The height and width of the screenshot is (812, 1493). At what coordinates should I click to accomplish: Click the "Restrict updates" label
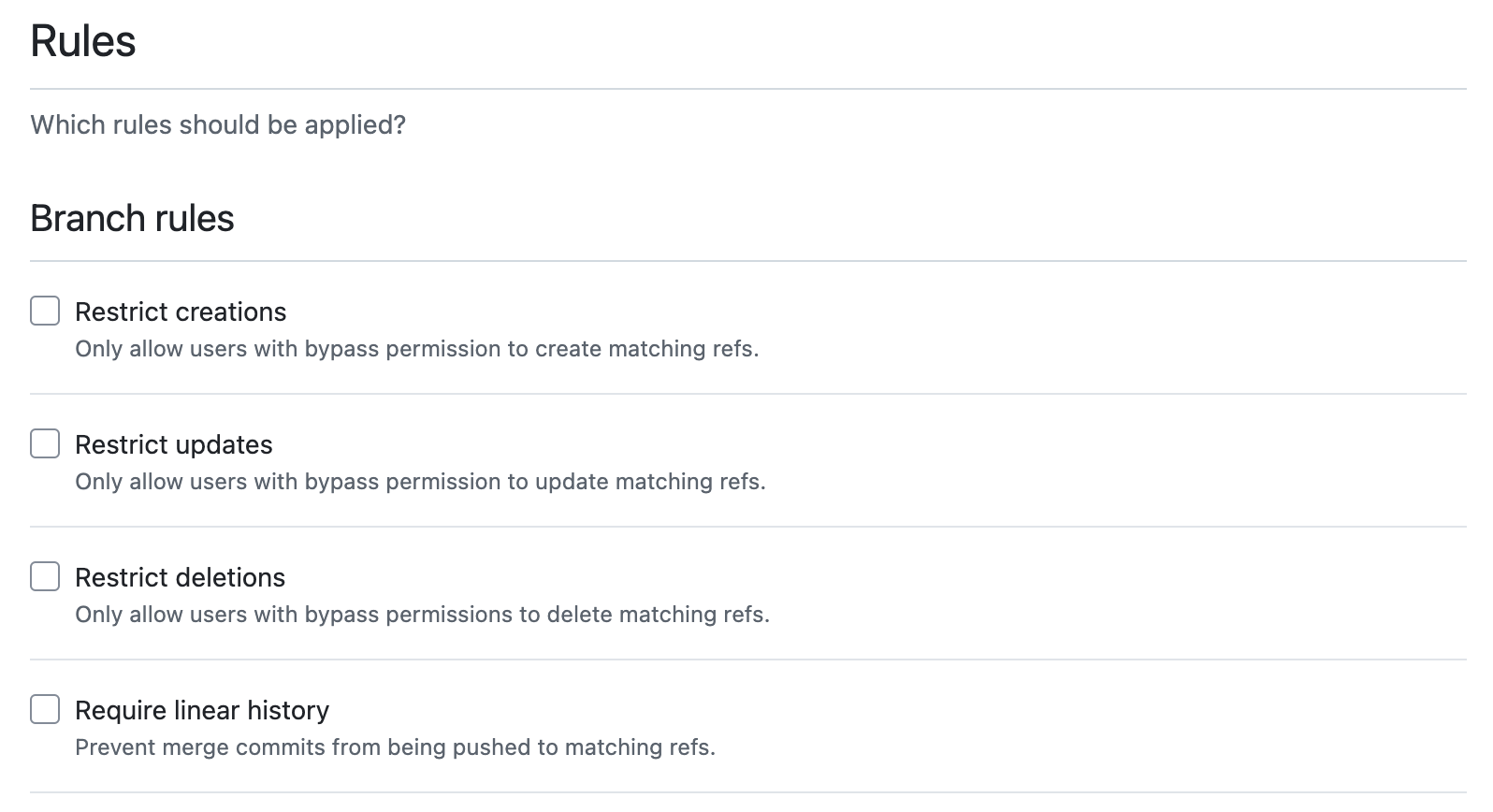point(173,444)
